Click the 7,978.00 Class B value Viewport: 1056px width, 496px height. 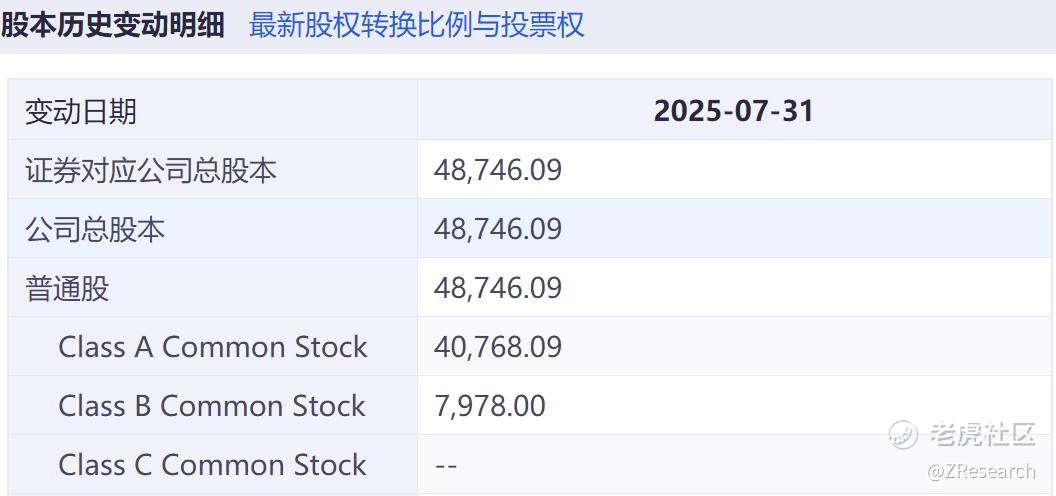[490, 406]
